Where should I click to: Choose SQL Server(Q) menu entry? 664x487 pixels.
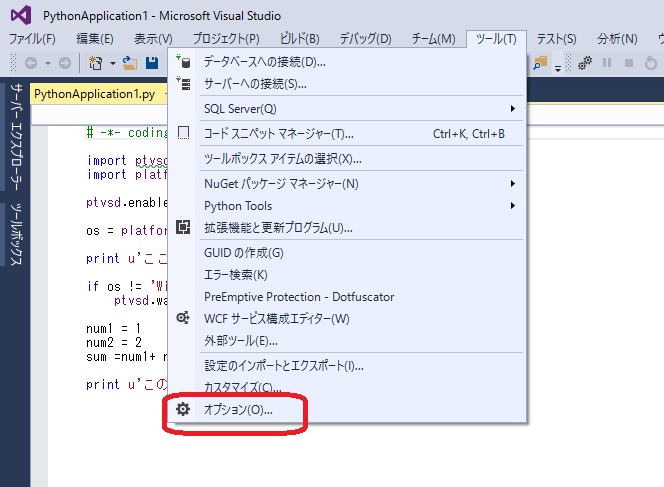coord(347,109)
